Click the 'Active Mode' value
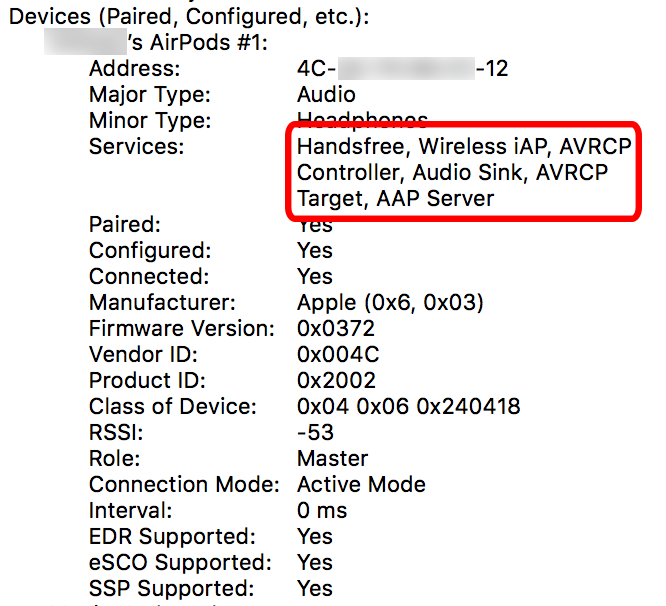666x606 pixels. (361, 484)
